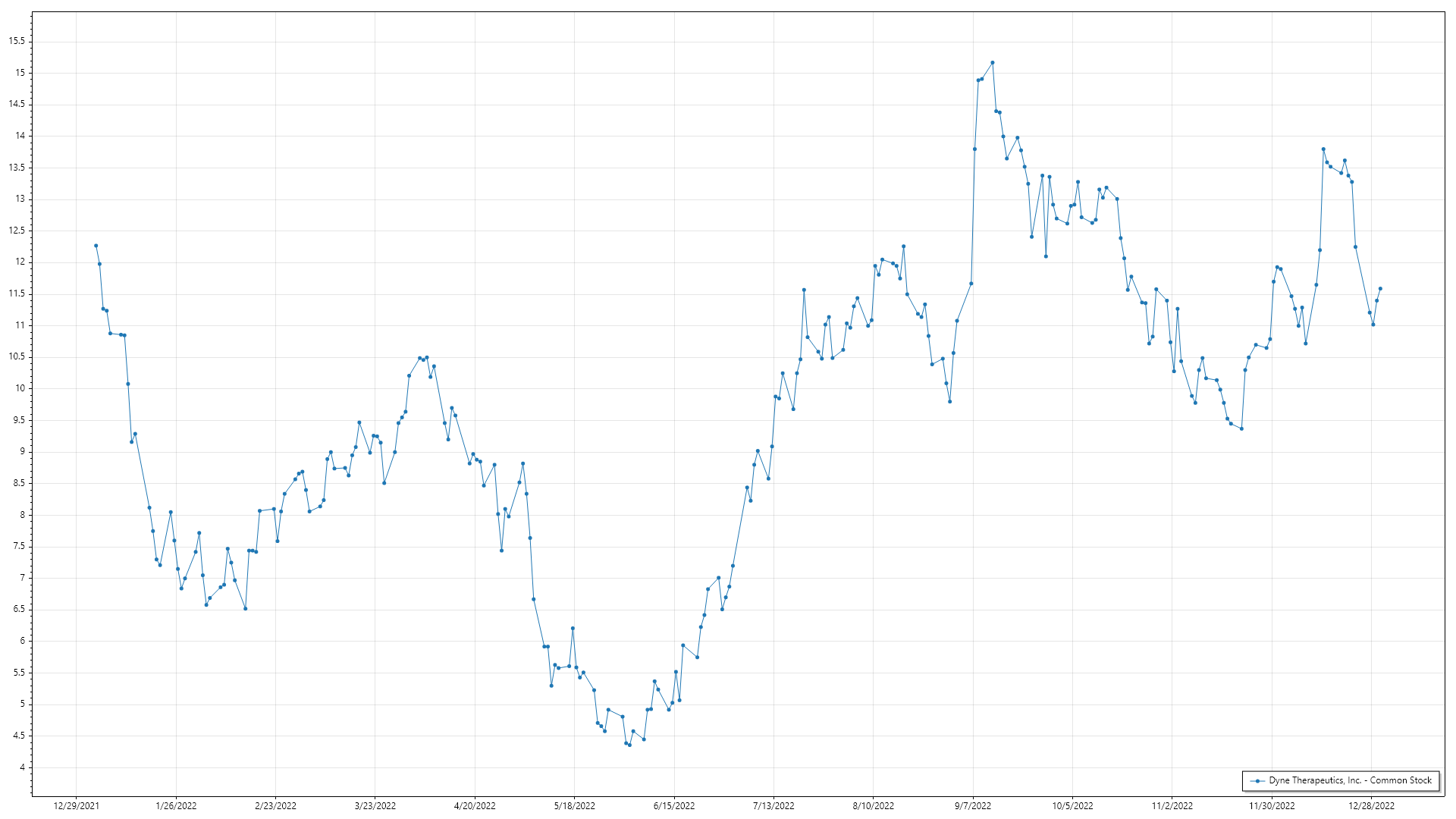Click the 12/29/2021 x-axis date label

click(76, 806)
